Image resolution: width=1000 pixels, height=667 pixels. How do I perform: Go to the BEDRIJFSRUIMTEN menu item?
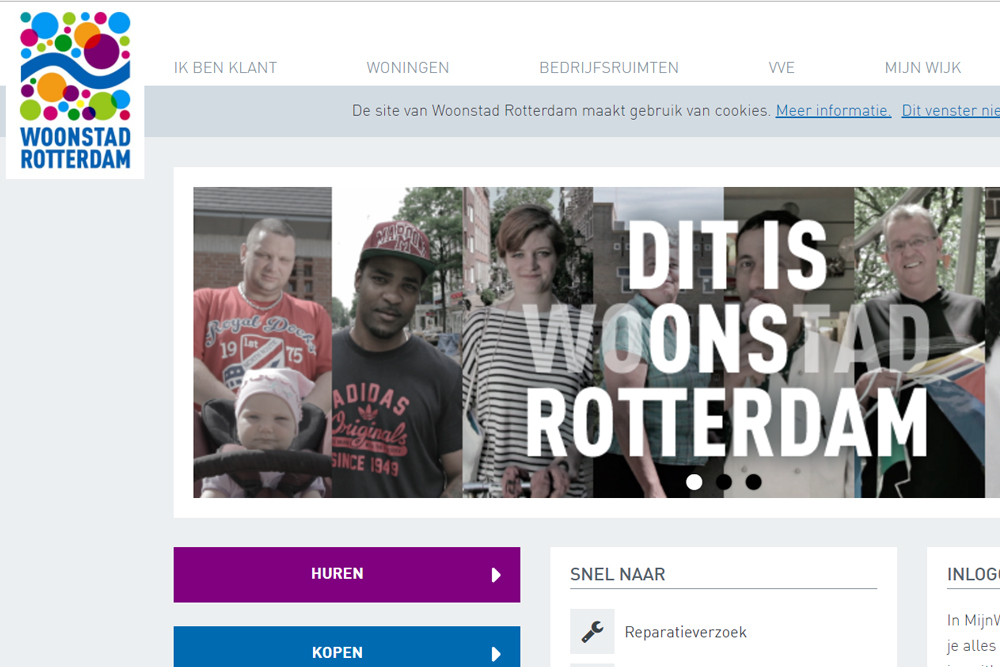pos(608,68)
